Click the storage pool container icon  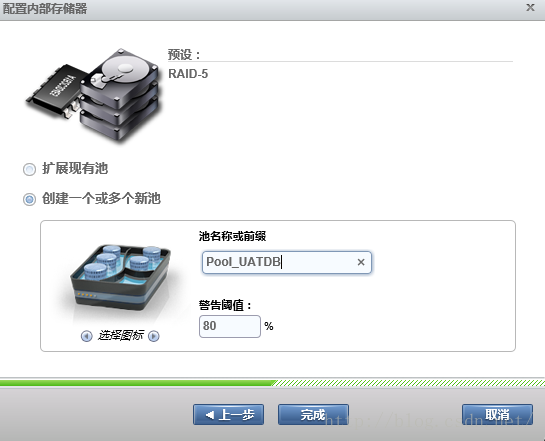[x=120, y=277]
